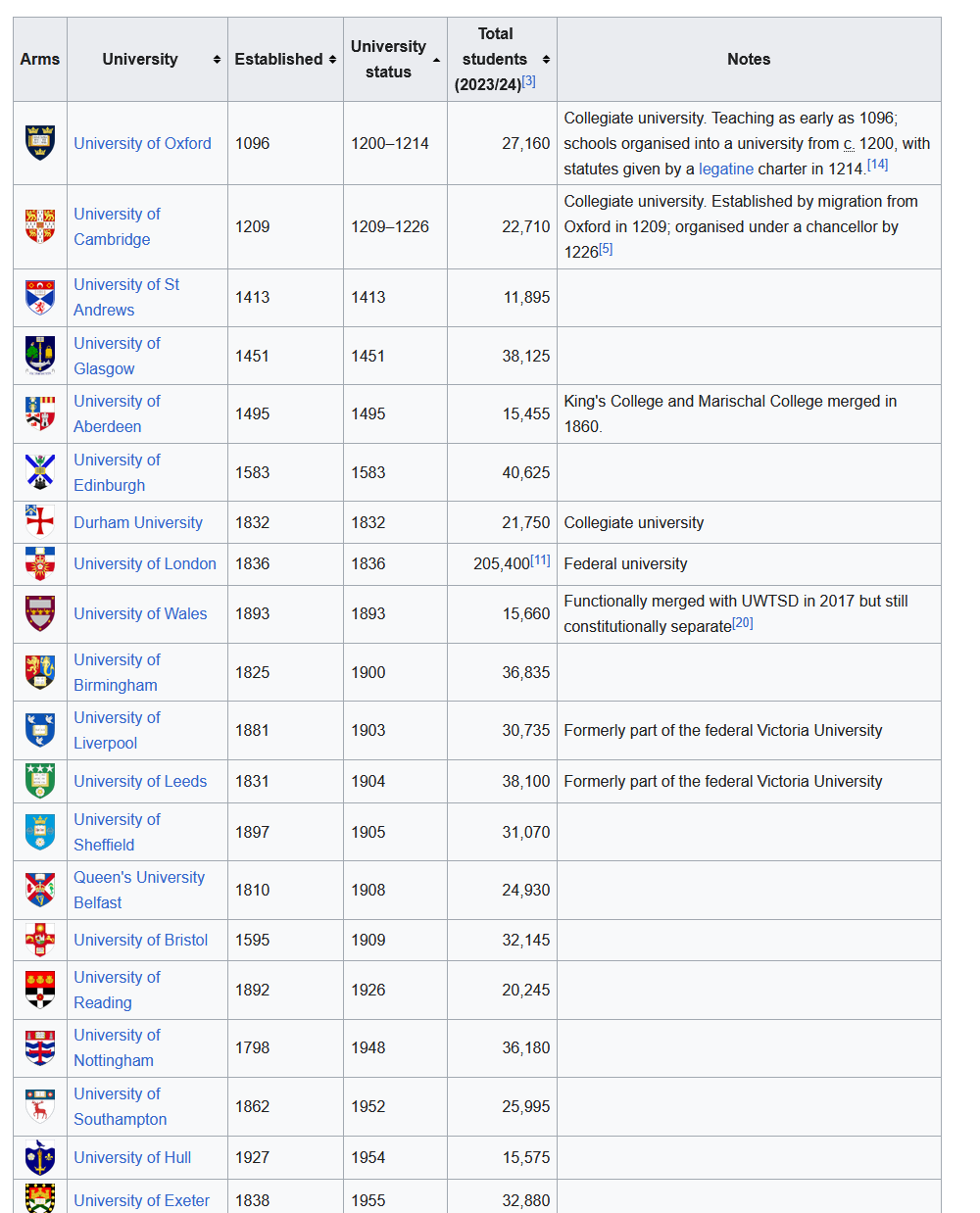Click the University of Reading arms icon

point(40,990)
